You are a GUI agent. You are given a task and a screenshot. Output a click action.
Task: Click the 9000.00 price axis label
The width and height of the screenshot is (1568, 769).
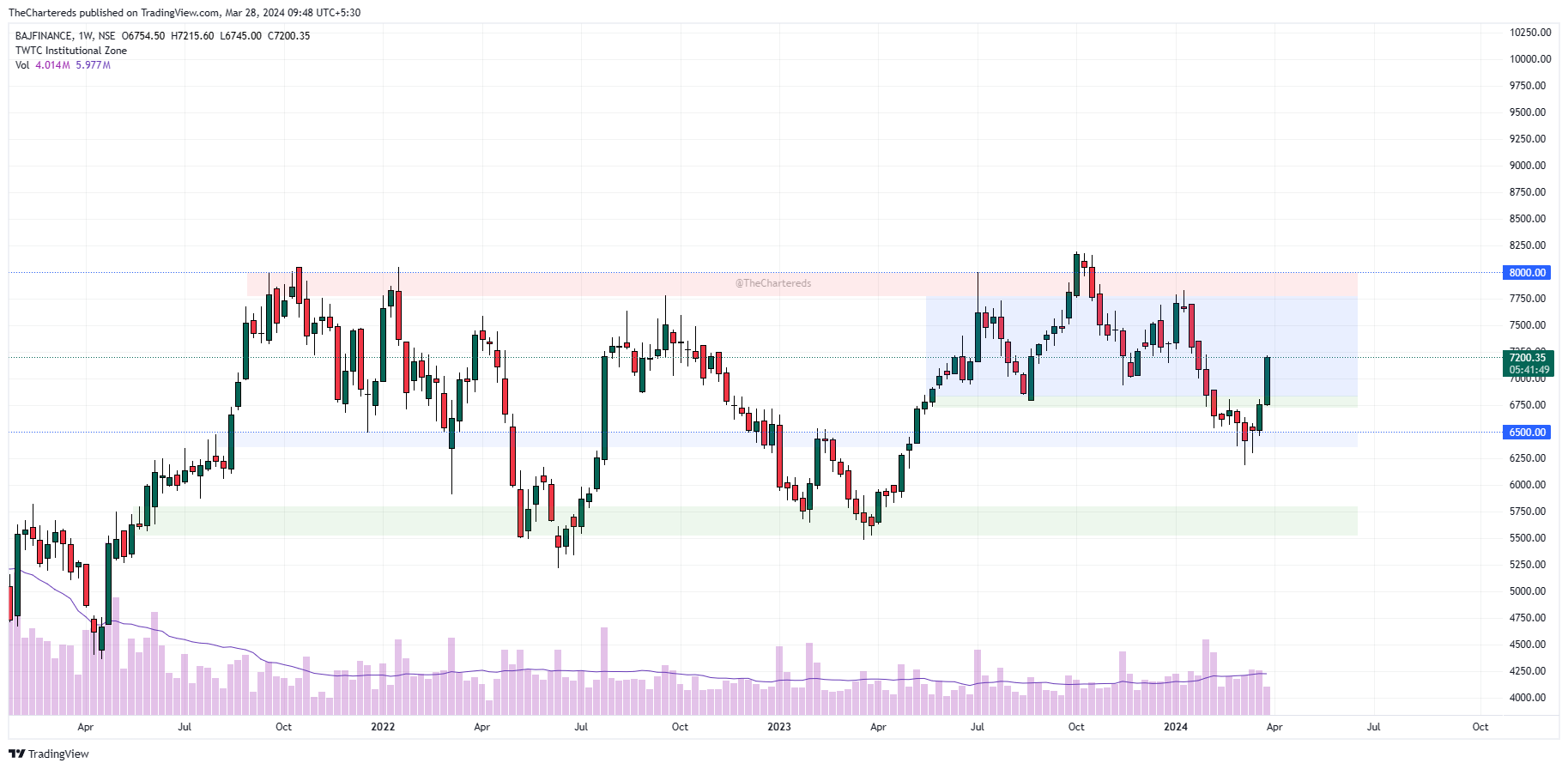(x=1528, y=166)
